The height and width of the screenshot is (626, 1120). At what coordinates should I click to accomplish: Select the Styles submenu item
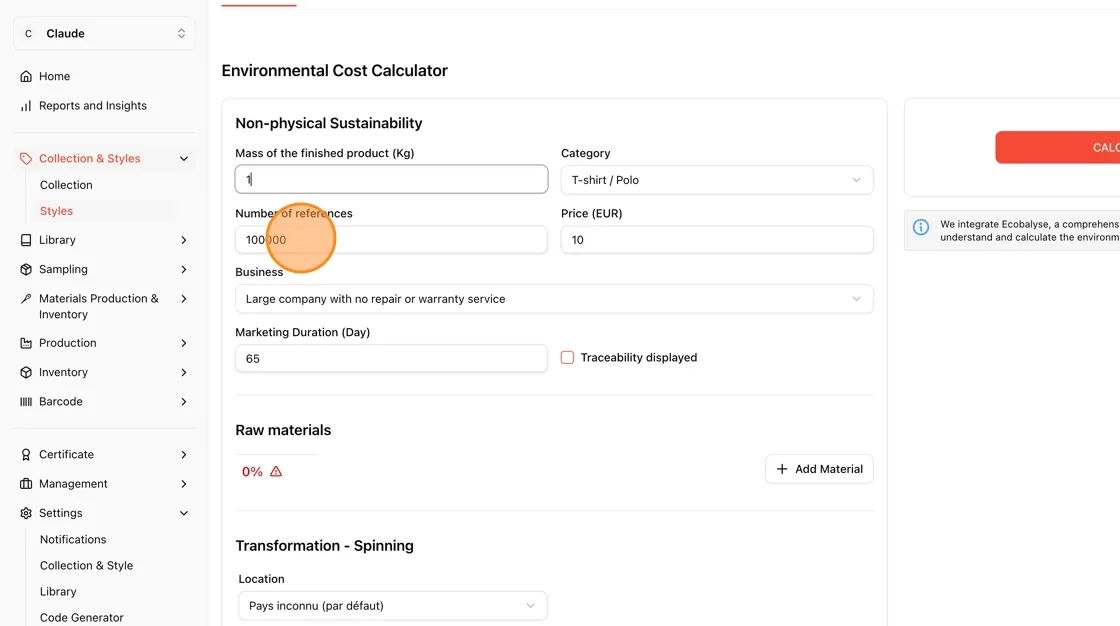click(56, 211)
